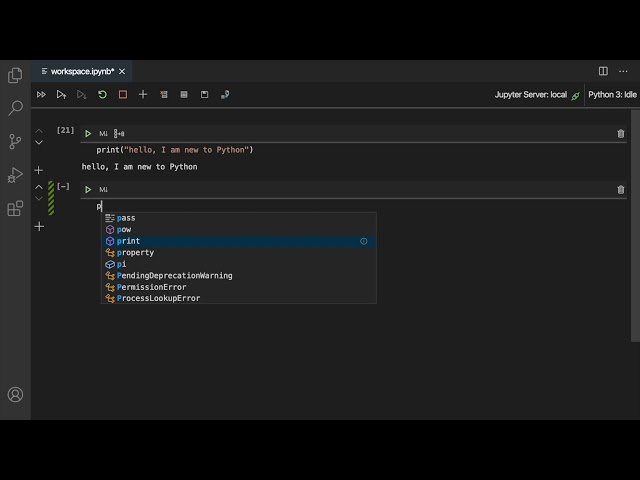The width and height of the screenshot is (640, 480).
Task: Click into the first cell's print code line
Action: tap(175, 150)
